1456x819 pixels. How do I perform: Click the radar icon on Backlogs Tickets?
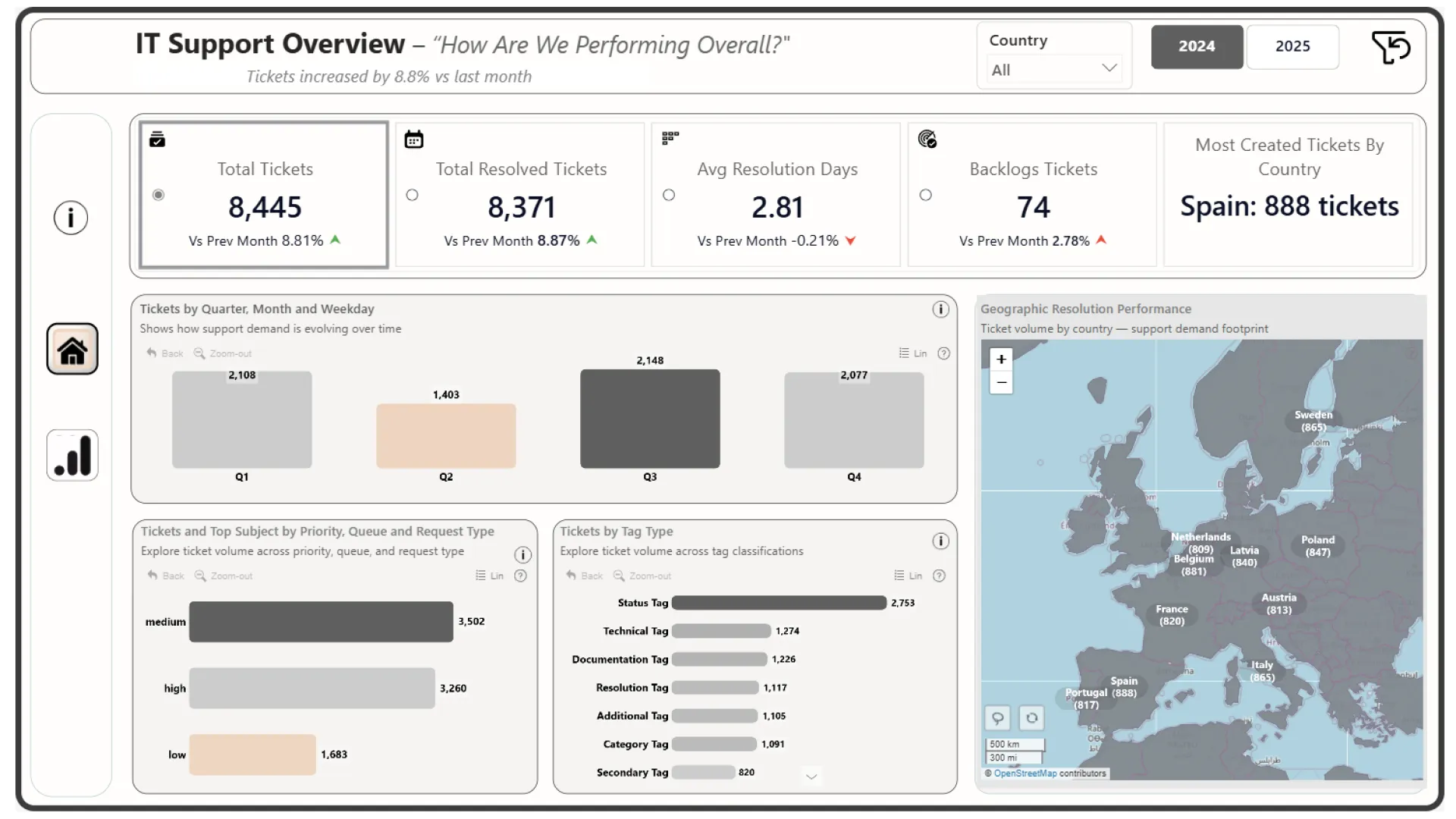(927, 139)
